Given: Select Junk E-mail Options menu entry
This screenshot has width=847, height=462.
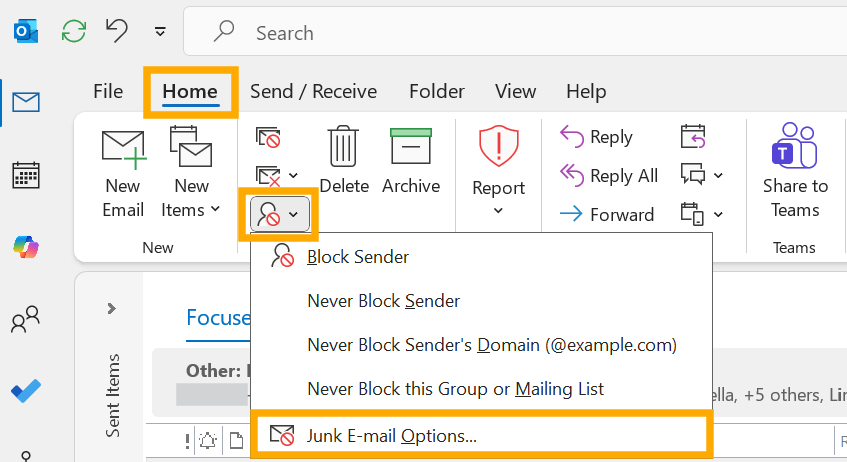Looking at the screenshot, I should (x=481, y=436).
